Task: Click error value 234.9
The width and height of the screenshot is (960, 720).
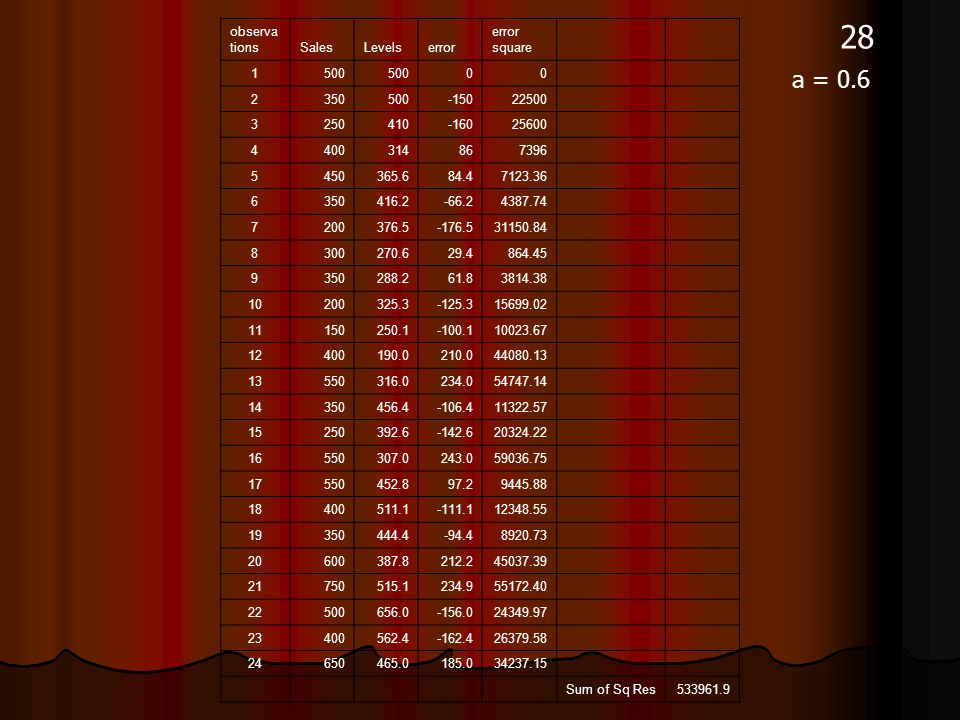Action: coord(457,587)
